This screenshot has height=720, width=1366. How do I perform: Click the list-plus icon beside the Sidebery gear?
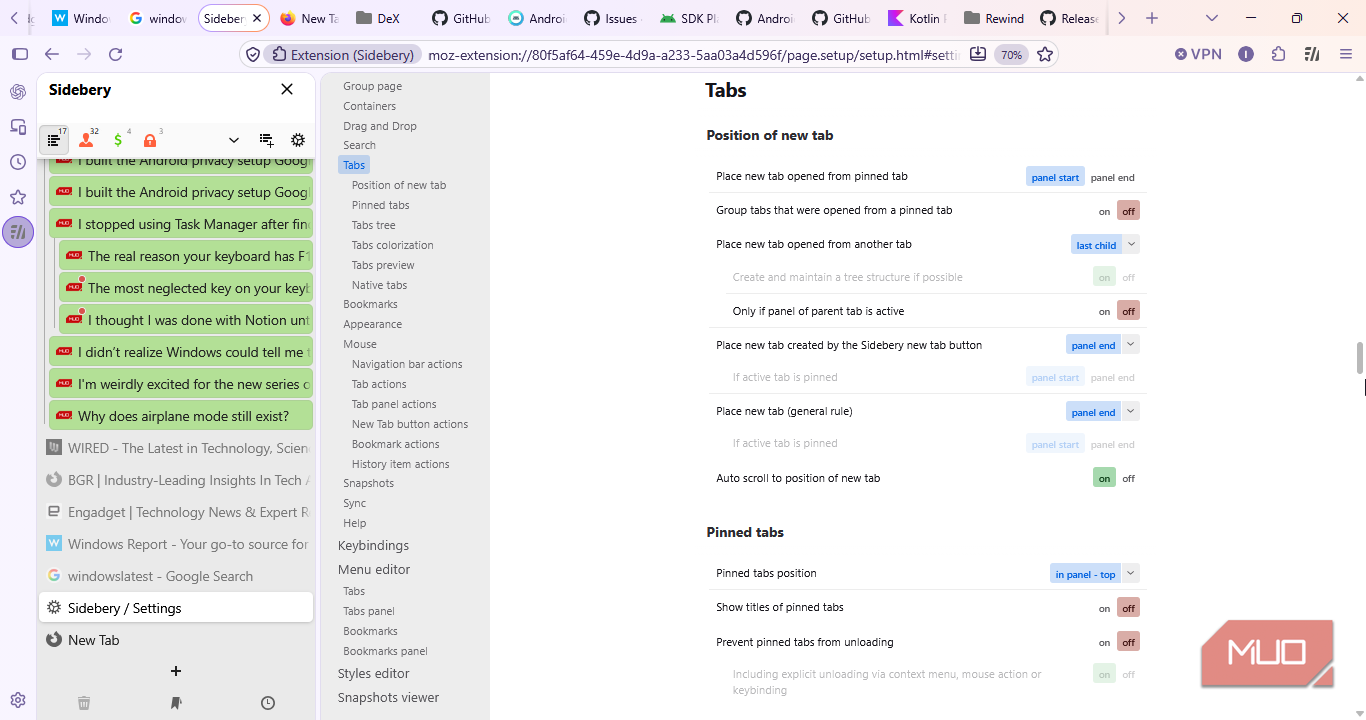tap(266, 140)
